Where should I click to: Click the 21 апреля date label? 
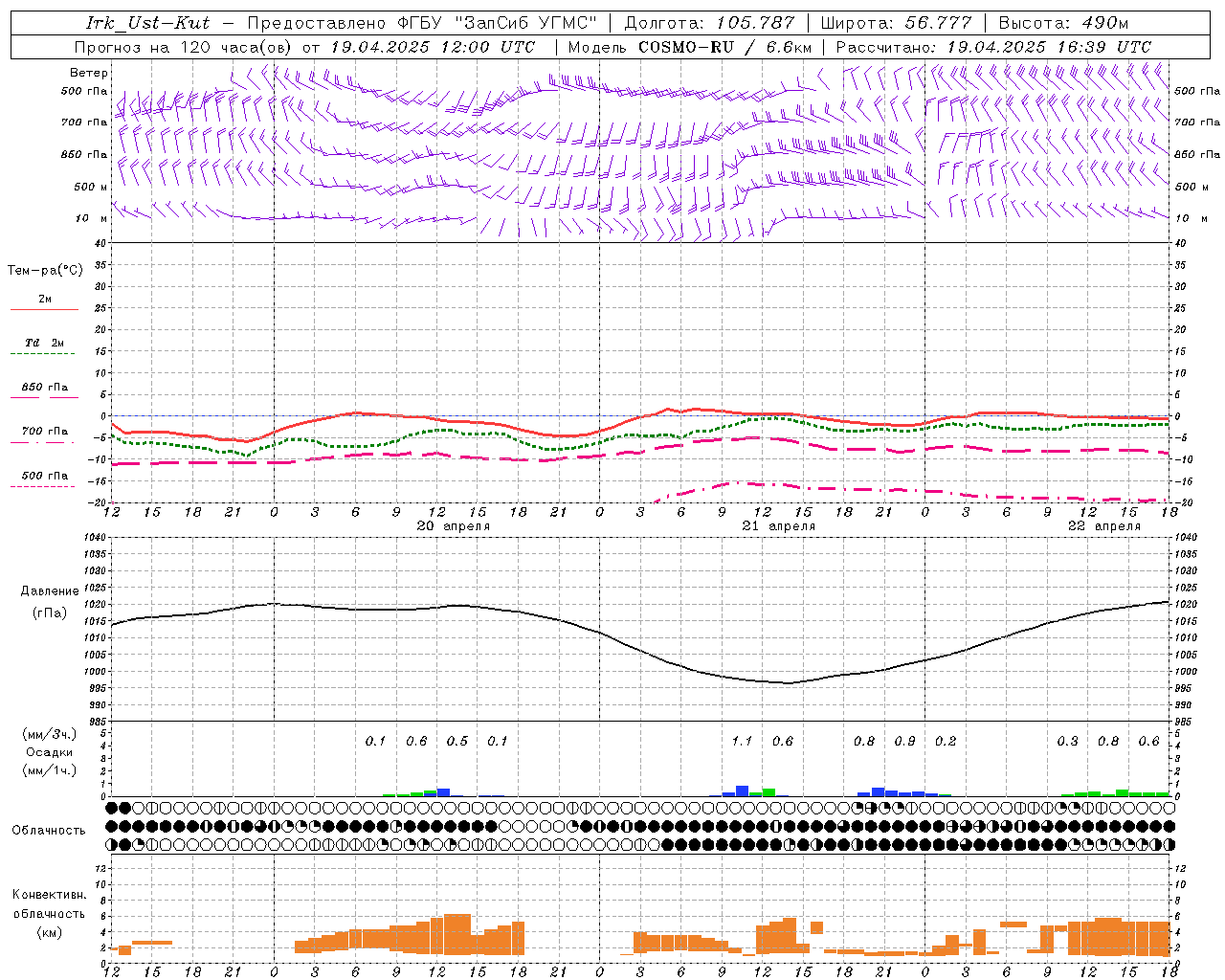coord(778,526)
